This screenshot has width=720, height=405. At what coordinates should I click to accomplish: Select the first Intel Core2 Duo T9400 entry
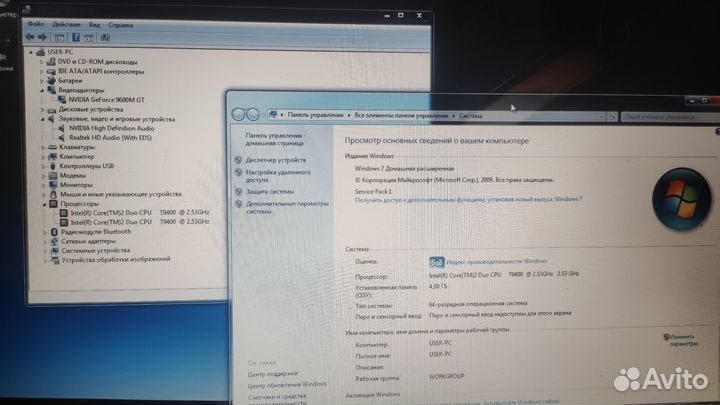coord(140,212)
